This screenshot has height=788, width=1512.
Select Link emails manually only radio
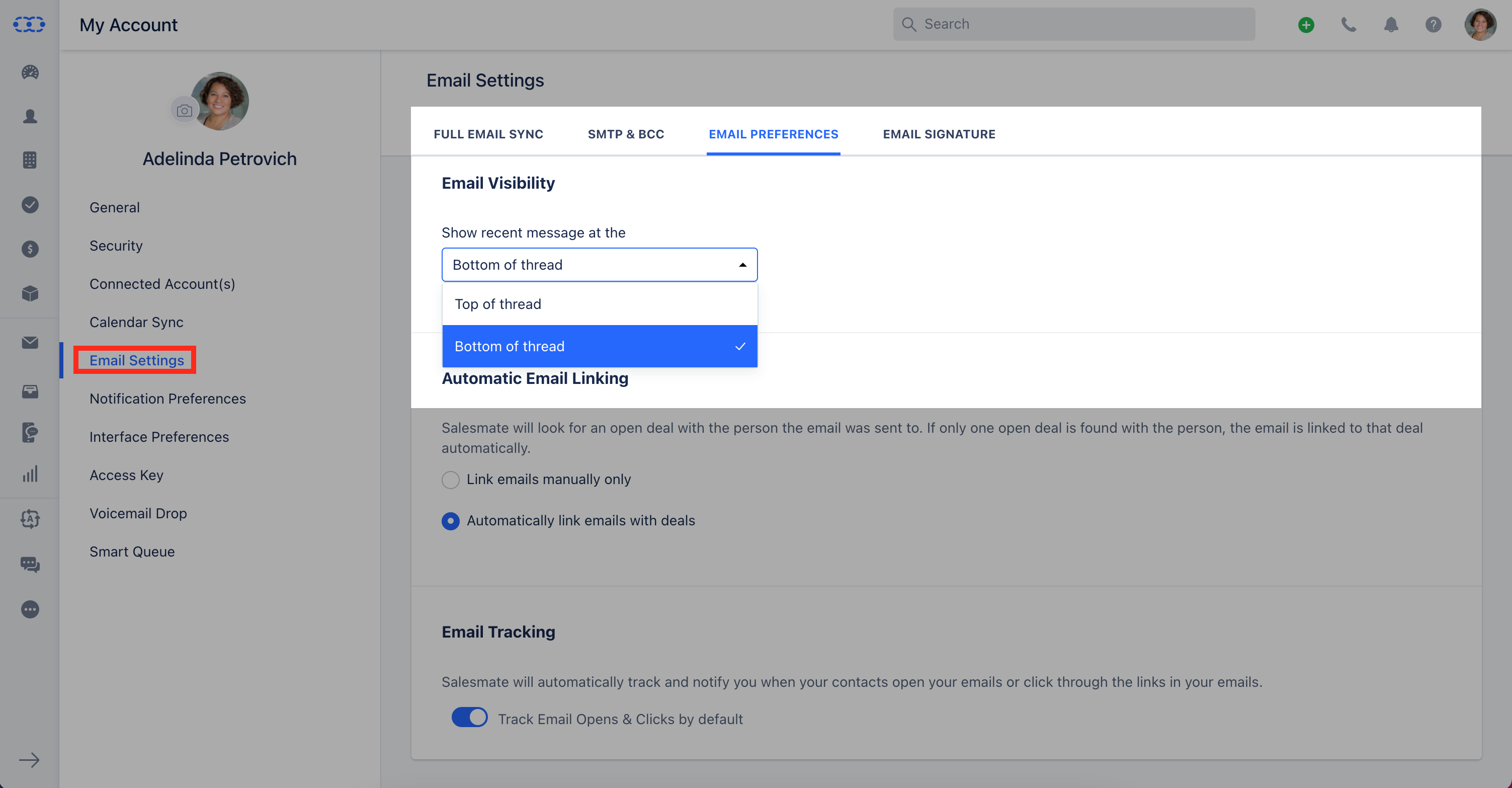point(450,480)
